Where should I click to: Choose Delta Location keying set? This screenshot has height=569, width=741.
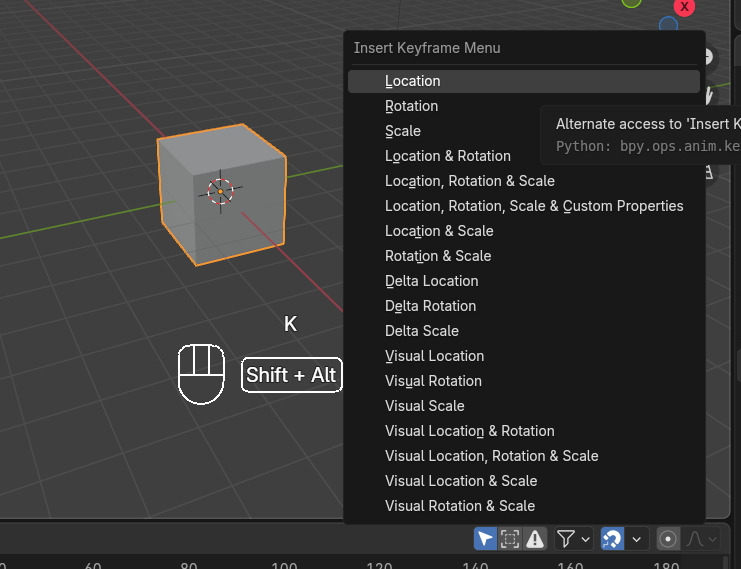tap(524, 281)
